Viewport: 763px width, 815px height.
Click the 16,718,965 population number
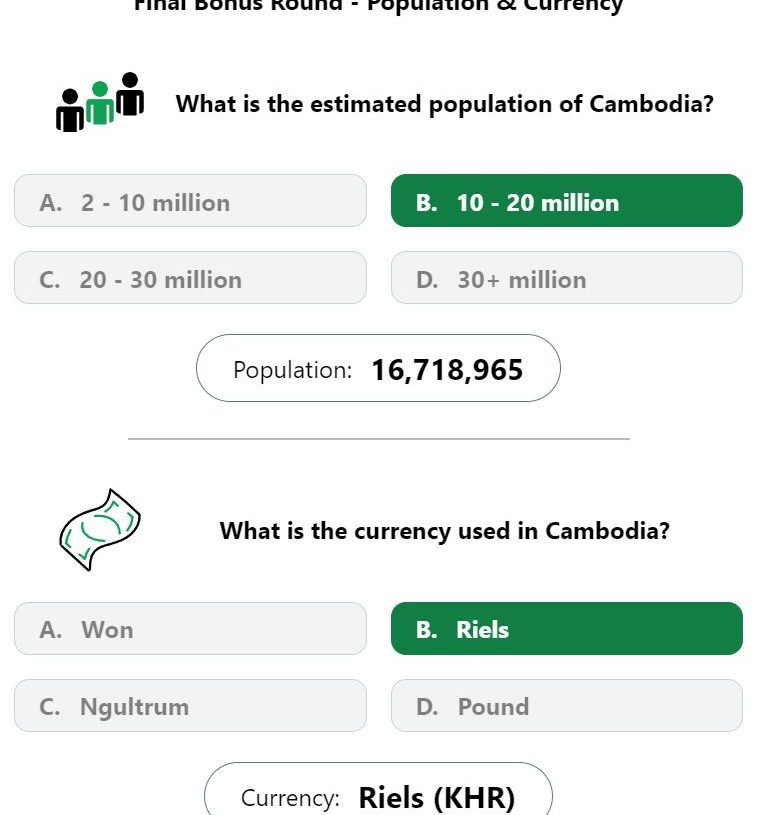coord(447,370)
